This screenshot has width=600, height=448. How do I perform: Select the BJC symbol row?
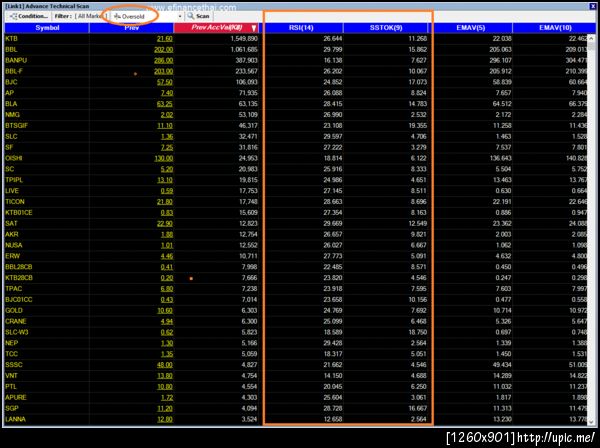295,82
